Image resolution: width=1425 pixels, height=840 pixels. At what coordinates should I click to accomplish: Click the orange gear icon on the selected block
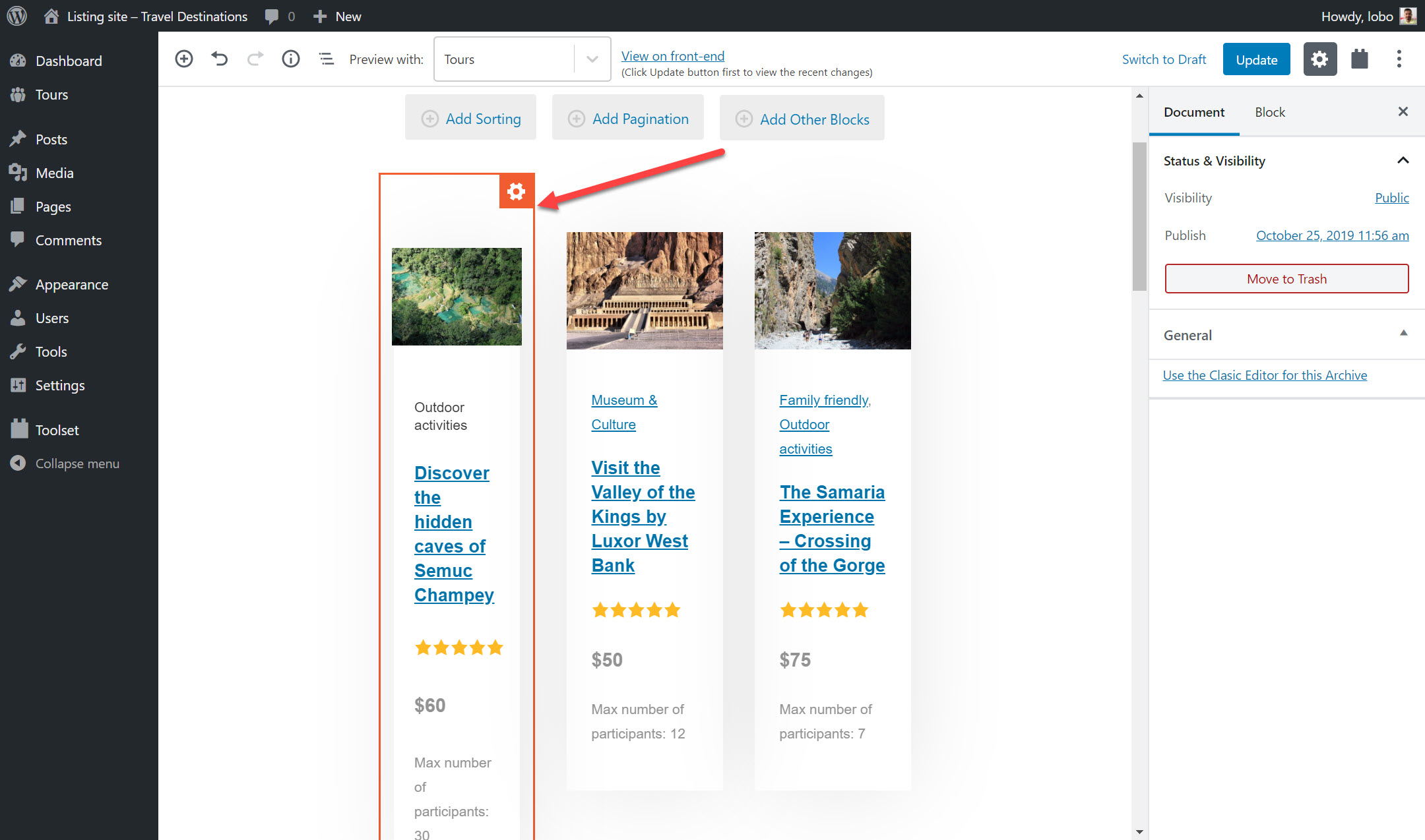(x=517, y=191)
